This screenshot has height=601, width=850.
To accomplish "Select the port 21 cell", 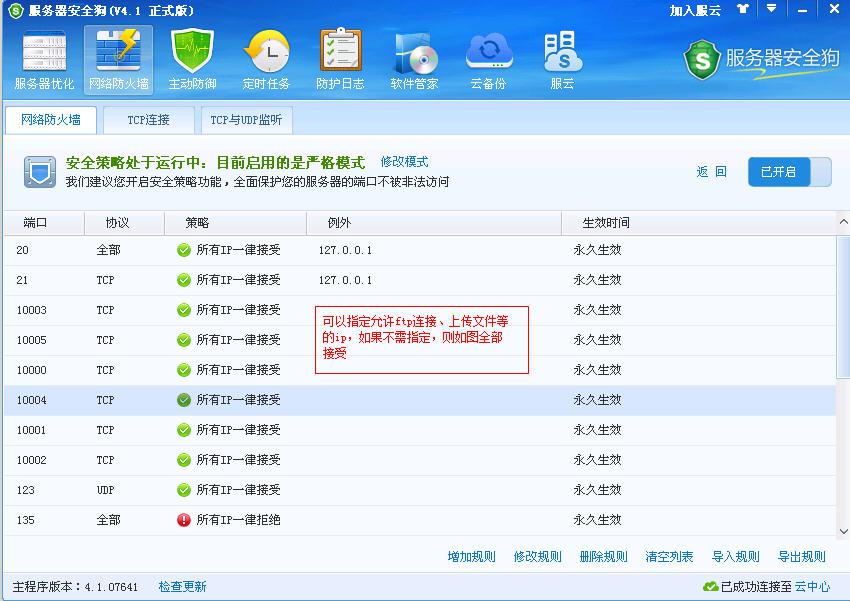I will point(22,280).
